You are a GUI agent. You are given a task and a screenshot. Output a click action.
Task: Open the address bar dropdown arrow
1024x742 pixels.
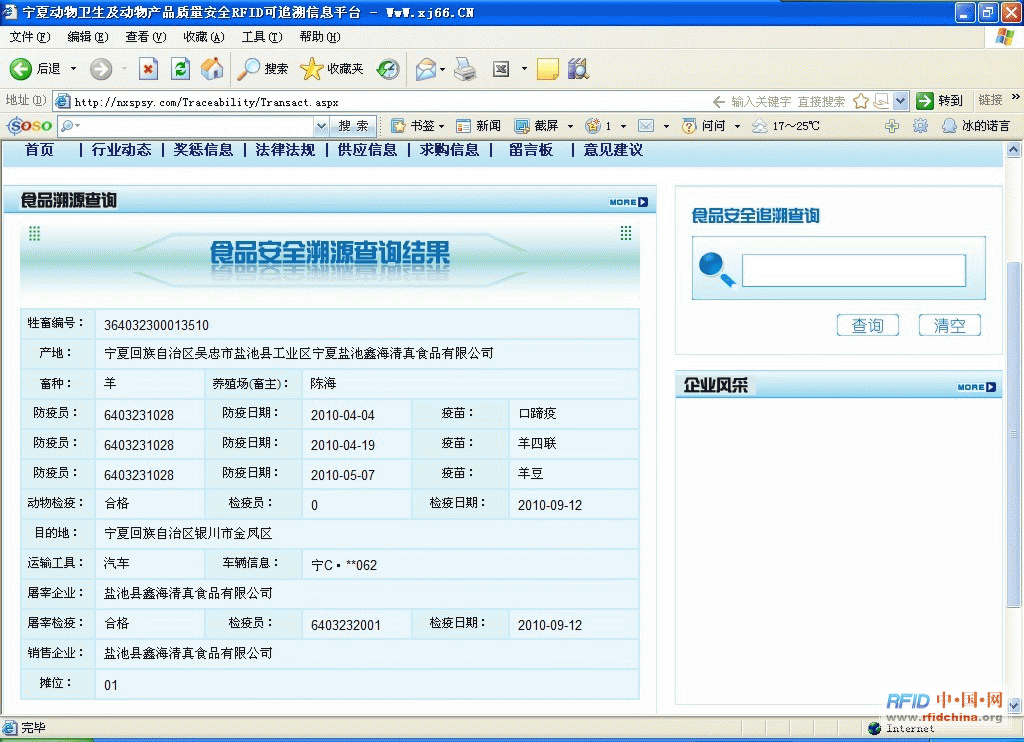[900, 101]
